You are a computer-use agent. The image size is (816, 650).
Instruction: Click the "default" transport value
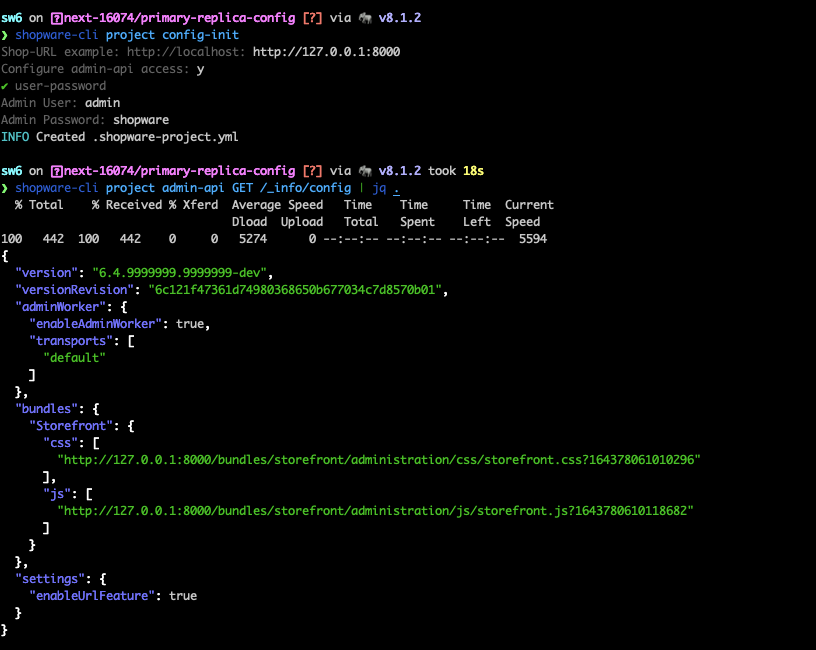(74, 358)
